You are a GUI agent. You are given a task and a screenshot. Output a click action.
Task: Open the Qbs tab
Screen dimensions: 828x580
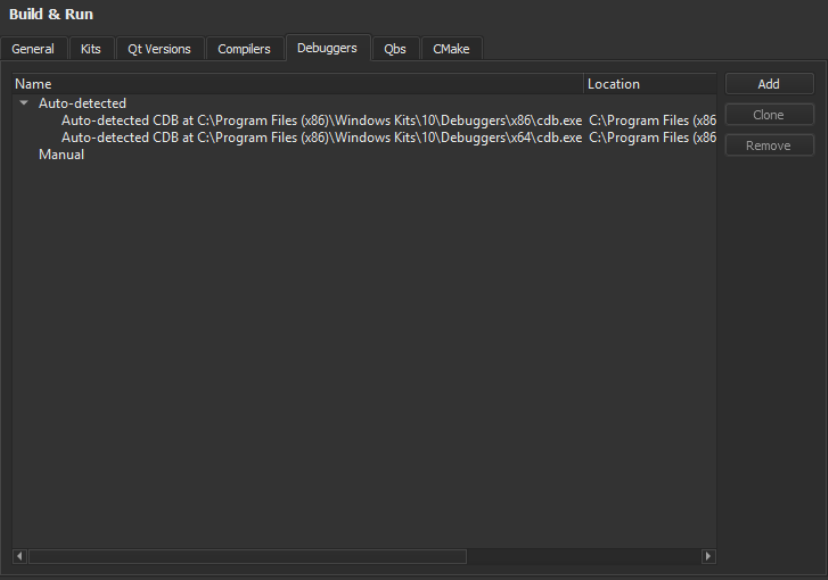coord(395,49)
